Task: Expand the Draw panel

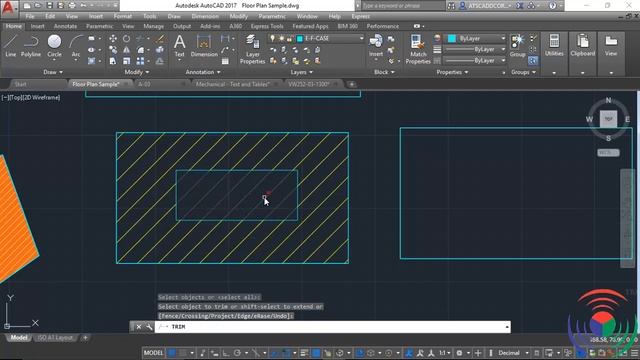Action: 53,72
